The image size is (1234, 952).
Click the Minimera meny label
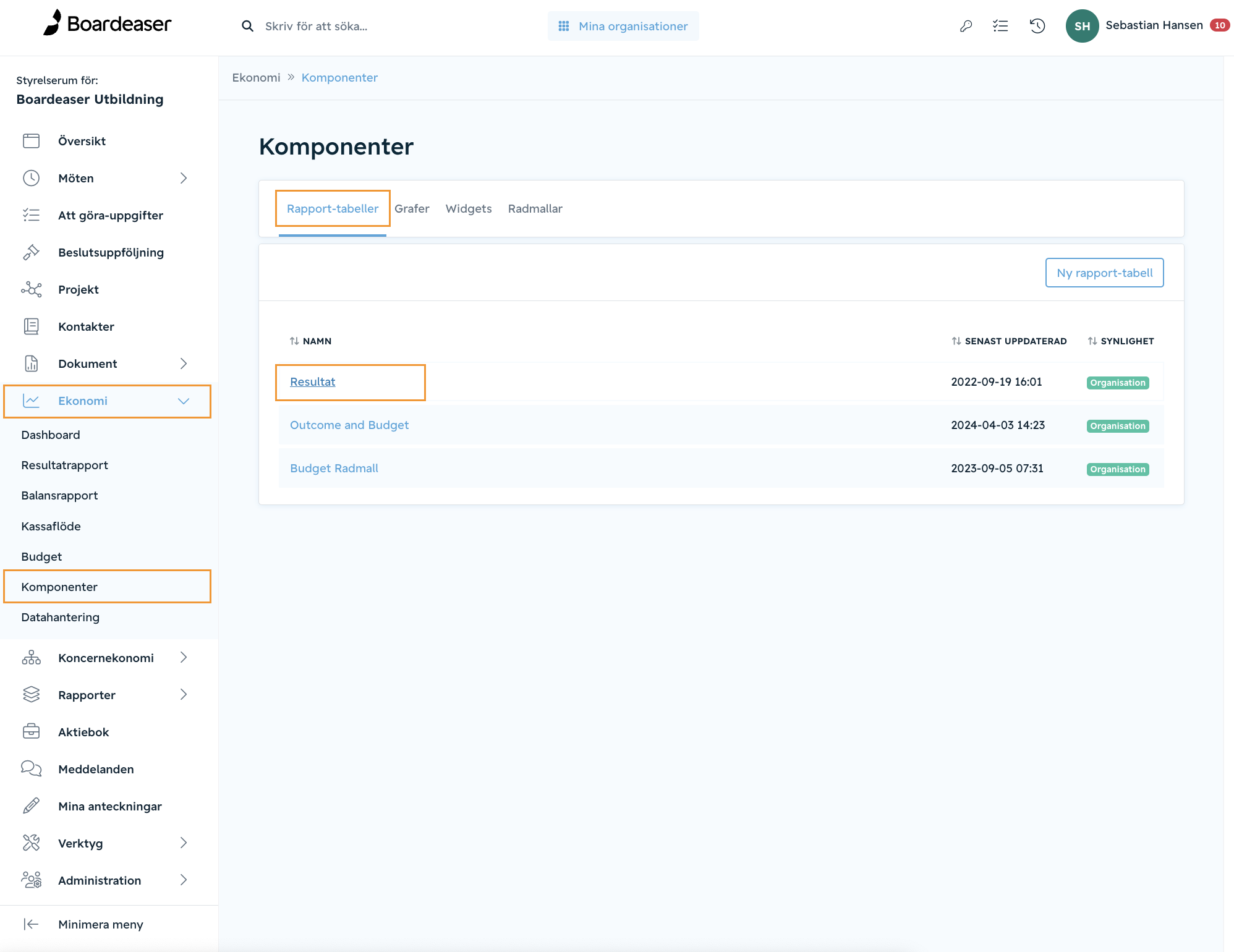[101, 925]
